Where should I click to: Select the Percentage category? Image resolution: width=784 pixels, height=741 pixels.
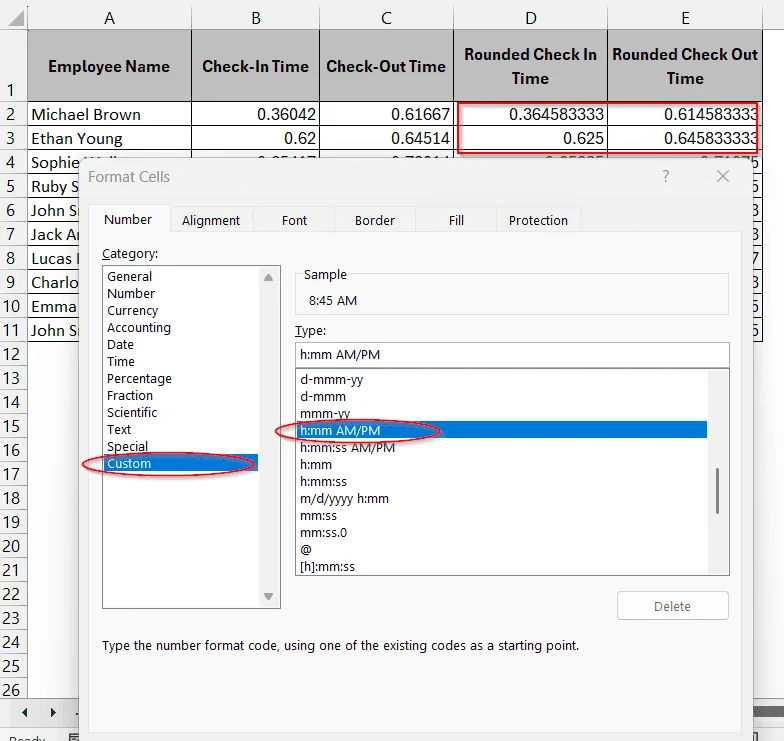(x=140, y=378)
